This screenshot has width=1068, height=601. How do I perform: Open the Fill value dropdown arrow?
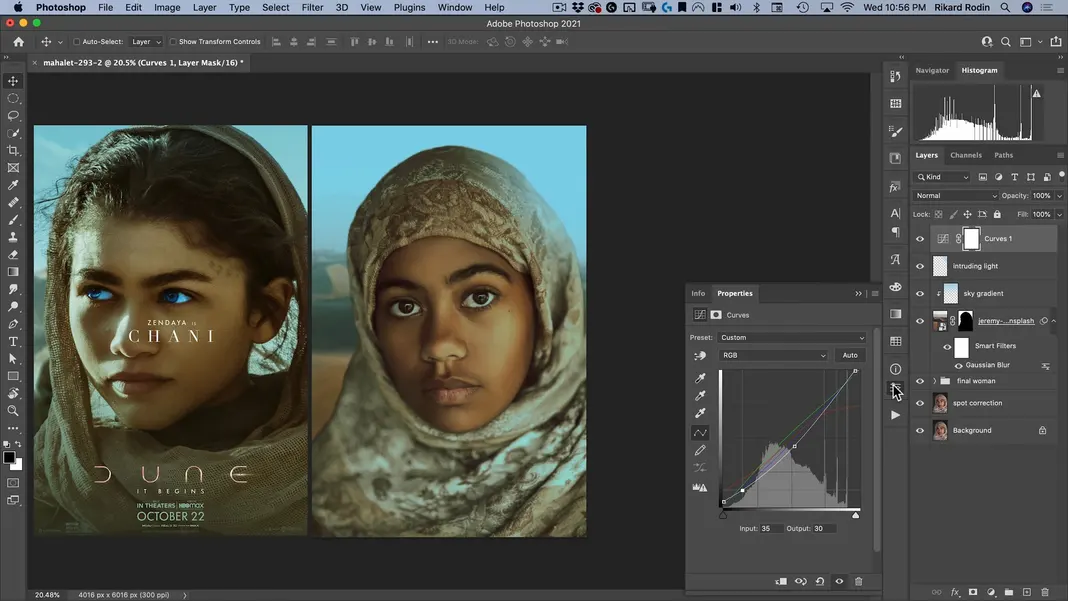(1059, 215)
